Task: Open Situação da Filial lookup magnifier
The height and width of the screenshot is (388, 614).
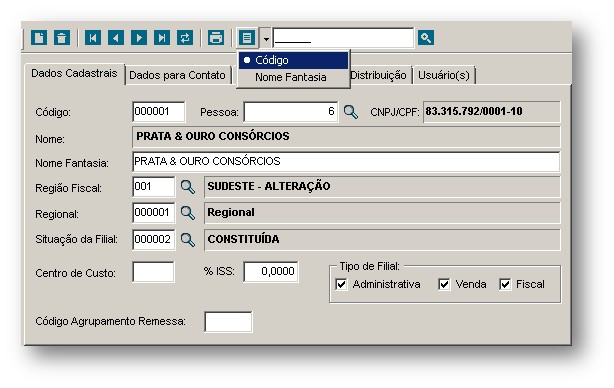Action: point(188,240)
